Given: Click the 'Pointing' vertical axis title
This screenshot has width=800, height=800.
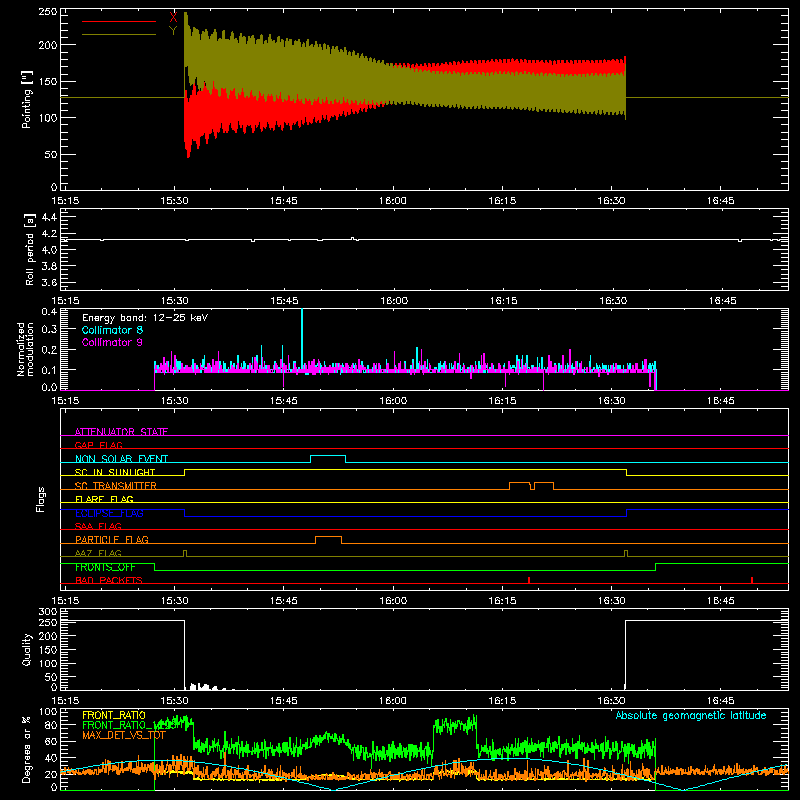Looking at the screenshot, I should click(x=27, y=99).
